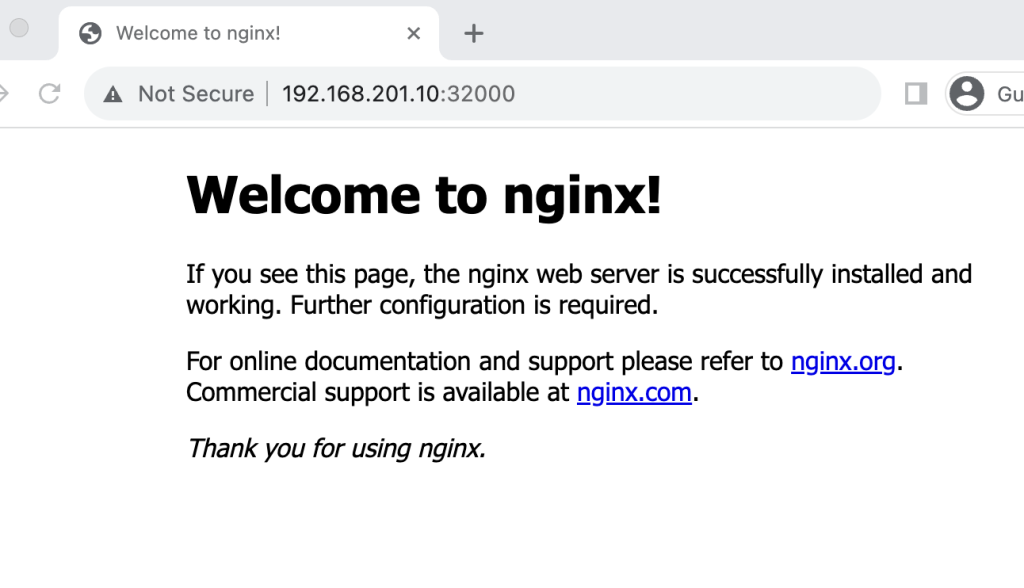Click the globe favicon in the tab
This screenshot has width=1024, height=588.
click(90, 33)
